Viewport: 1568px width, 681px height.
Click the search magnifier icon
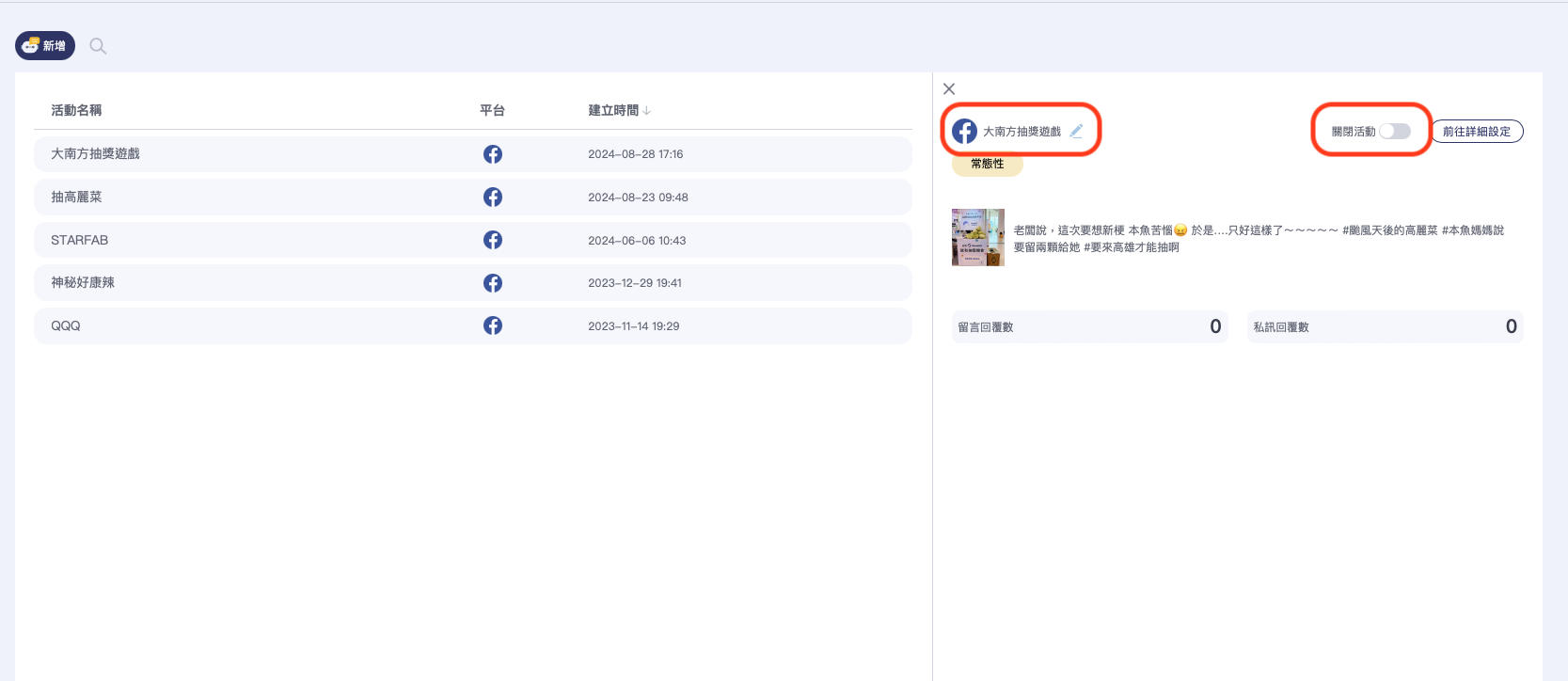(x=98, y=46)
